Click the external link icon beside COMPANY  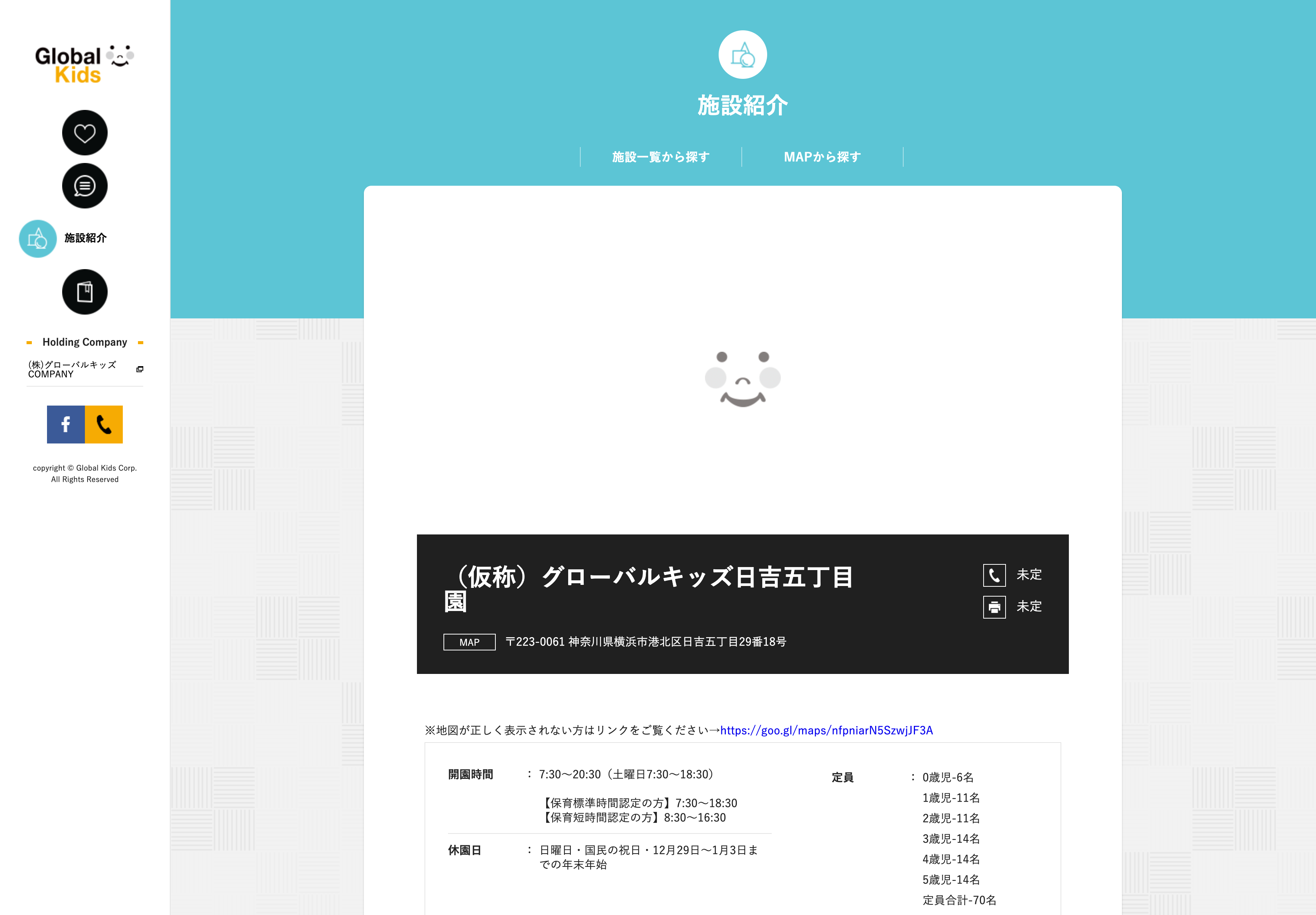[139, 369]
